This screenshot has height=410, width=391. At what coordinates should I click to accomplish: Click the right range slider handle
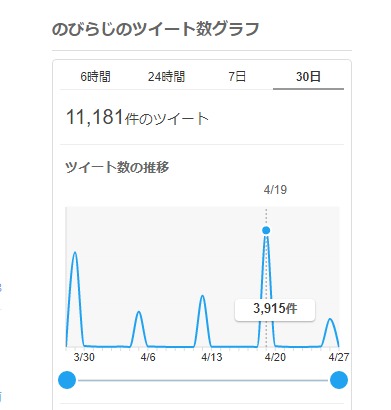click(x=339, y=380)
